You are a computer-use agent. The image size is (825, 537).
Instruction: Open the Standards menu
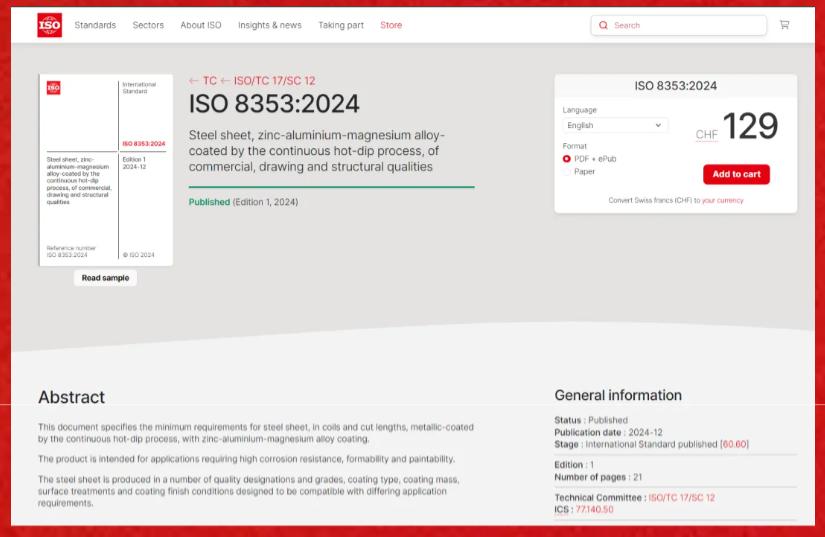point(95,25)
